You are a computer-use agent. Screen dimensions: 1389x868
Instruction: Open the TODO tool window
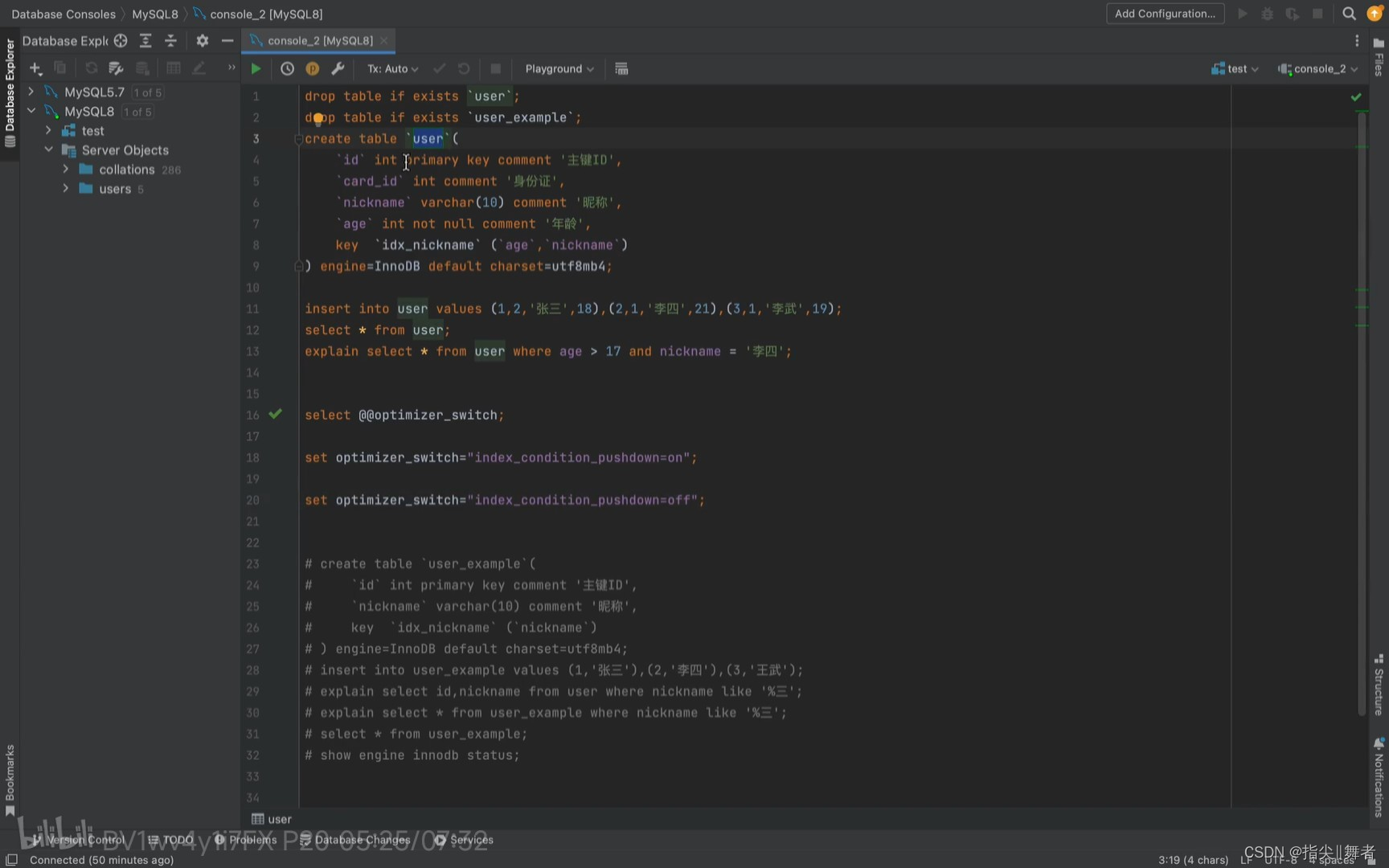click(171, 840)
